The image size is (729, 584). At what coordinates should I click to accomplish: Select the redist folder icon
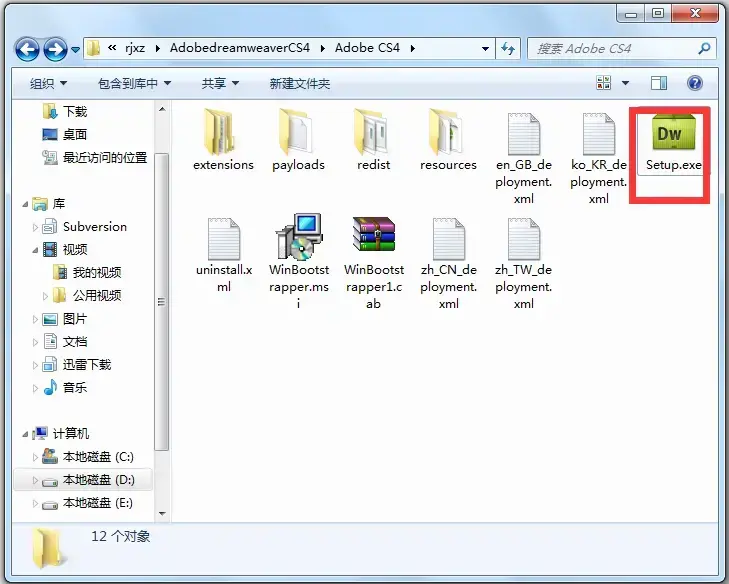[371, 132]
